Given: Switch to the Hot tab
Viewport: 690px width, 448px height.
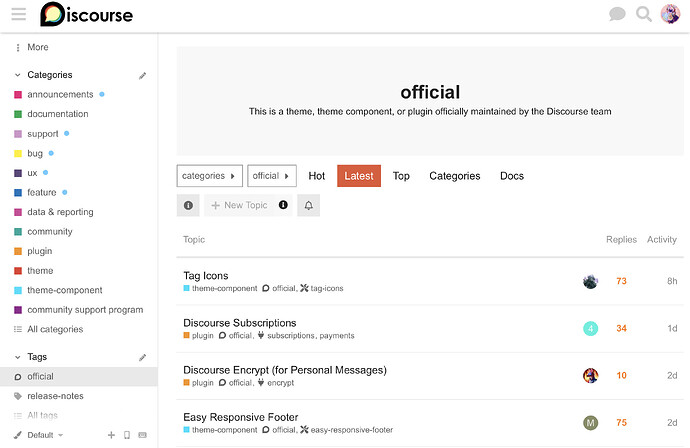Looking at the screenshot, I should [316, 176].
